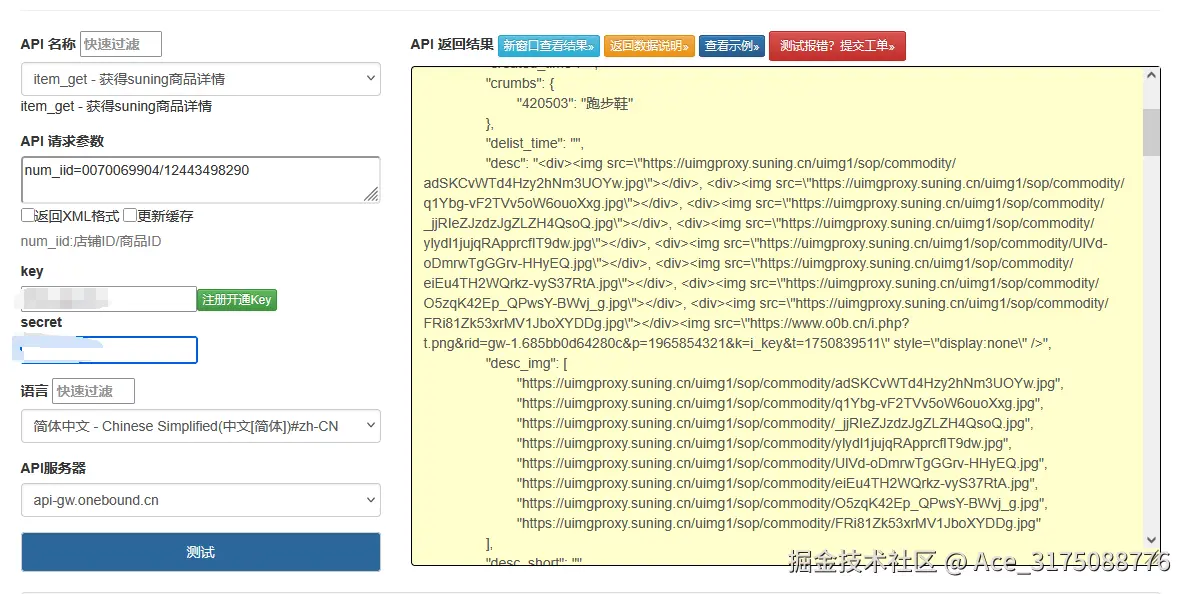Screen dimensions: 1189x594
Task: Focus the key input field
Action: pyautogui.click(x=108, y=299)
